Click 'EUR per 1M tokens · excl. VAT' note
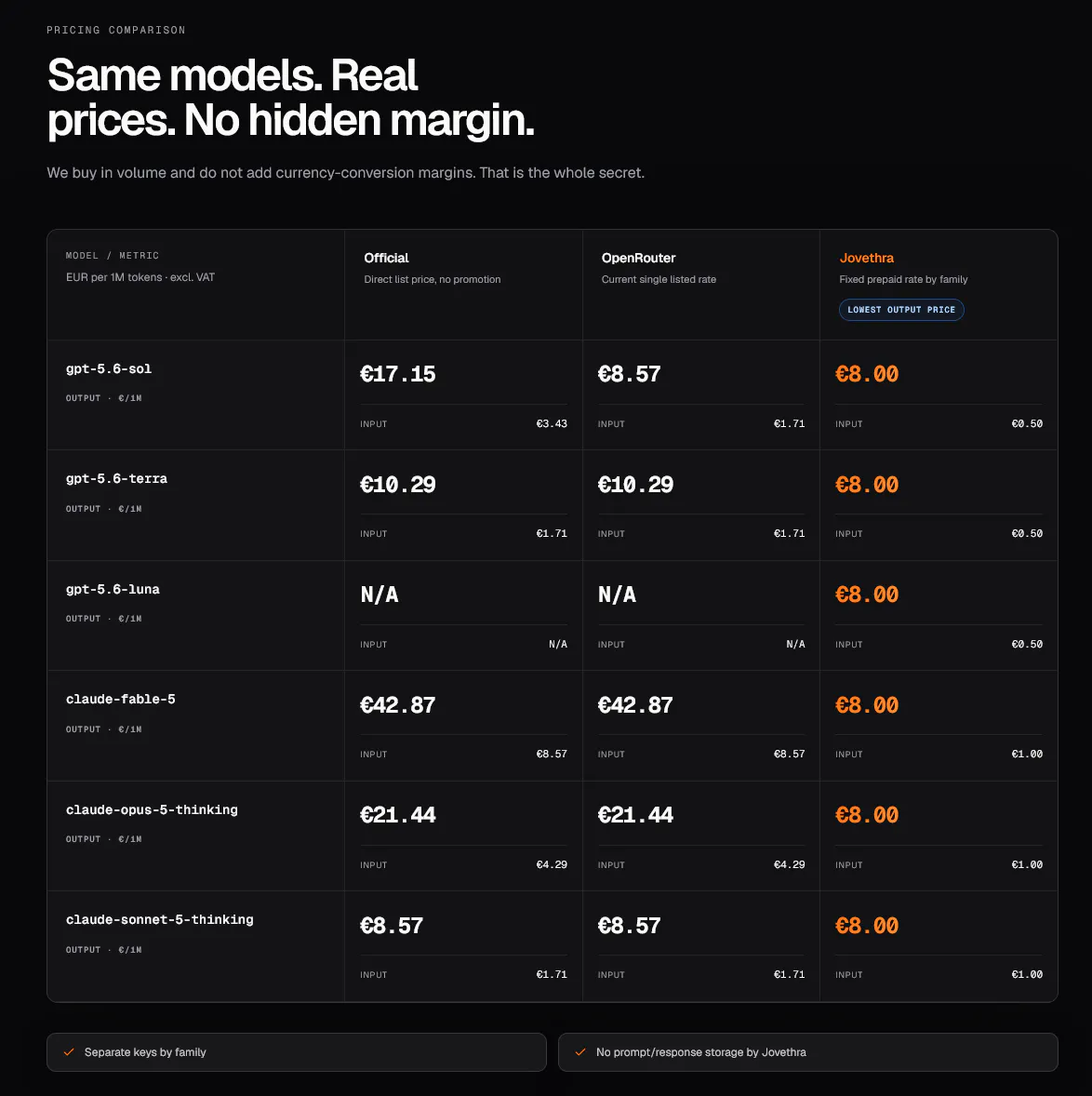The height and width of the screenshot is (1096, 1092). point(140,277)
